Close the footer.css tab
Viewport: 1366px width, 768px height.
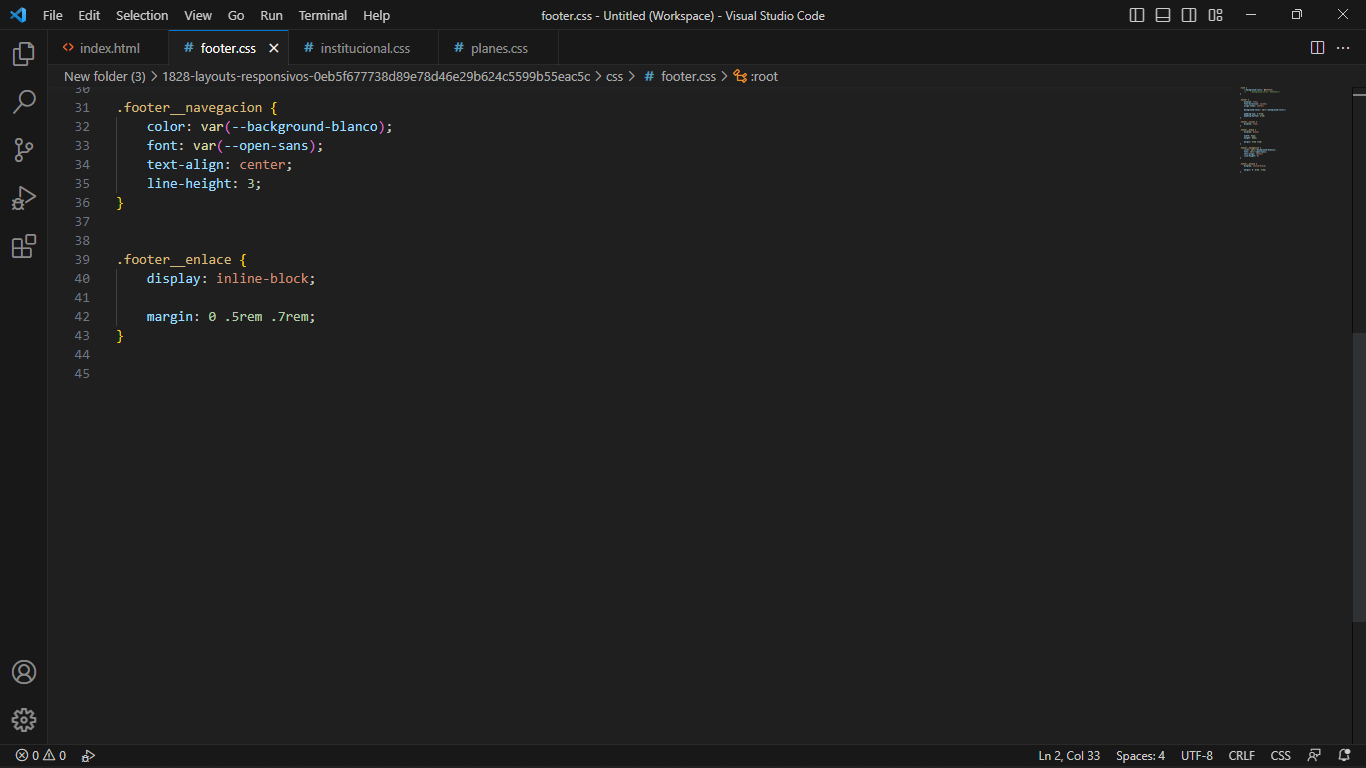(274, 48)
